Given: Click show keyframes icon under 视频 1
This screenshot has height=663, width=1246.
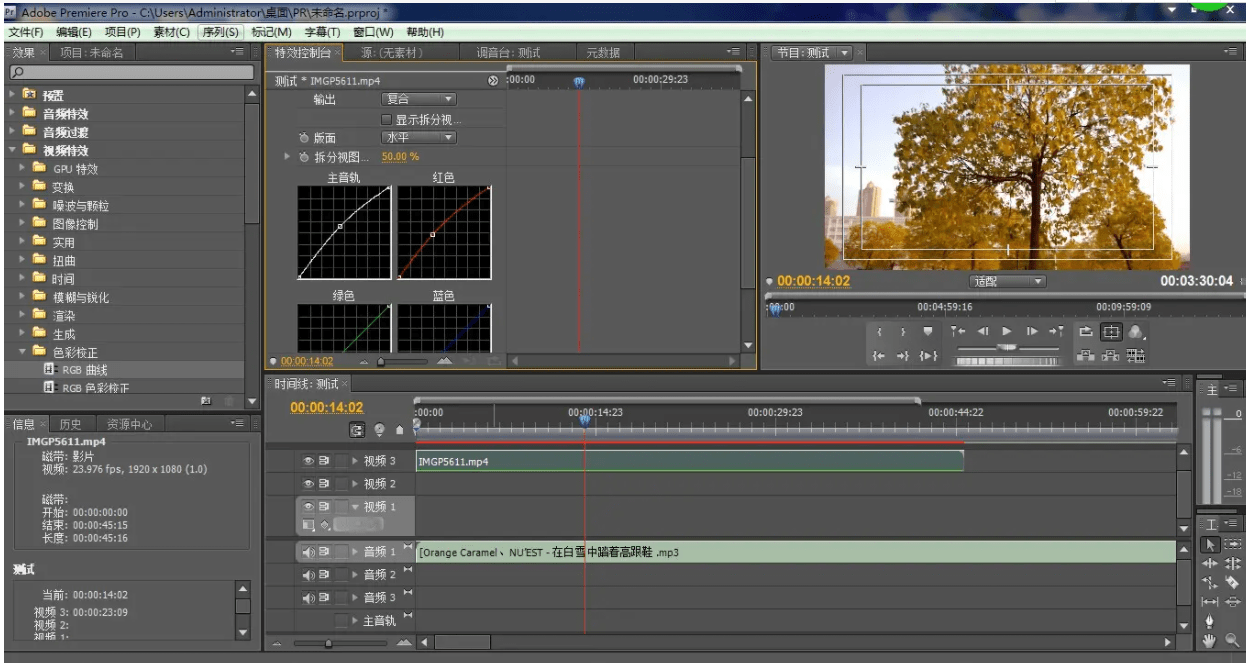Looking at the screenshot, I should 325,525.
